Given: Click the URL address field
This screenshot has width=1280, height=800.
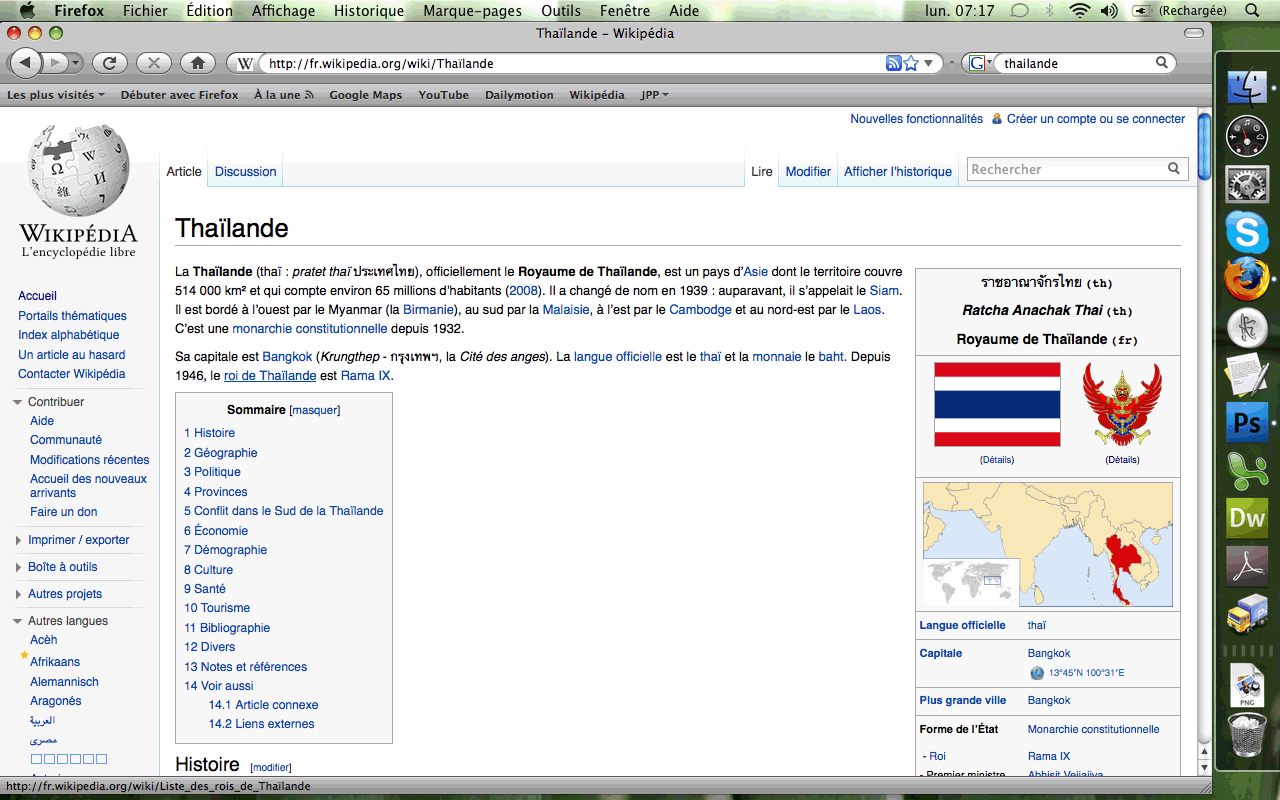Looking at the screenshot, I should (x=570, y=63).
